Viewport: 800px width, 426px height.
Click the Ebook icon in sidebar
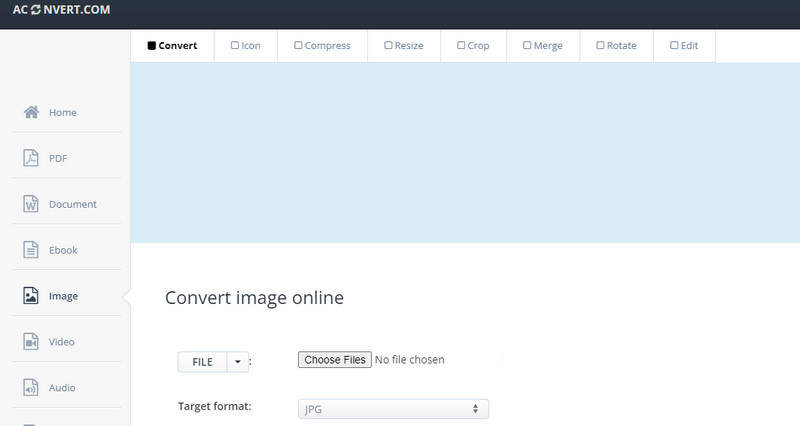point(31,250)
